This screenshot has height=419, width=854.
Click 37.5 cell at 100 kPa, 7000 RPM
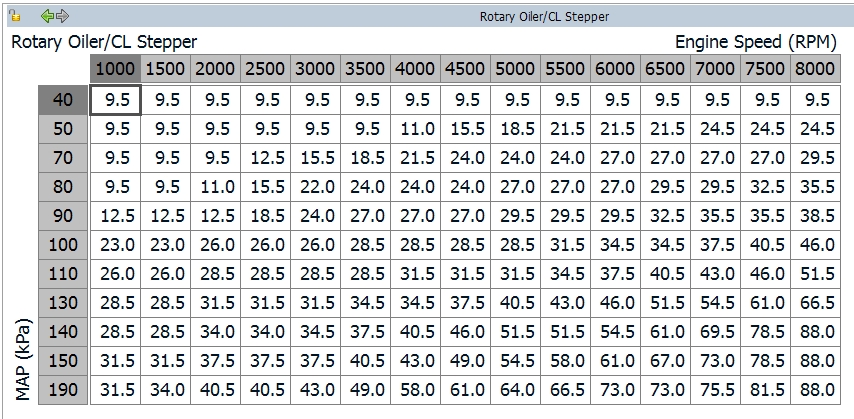pos(716,245)
